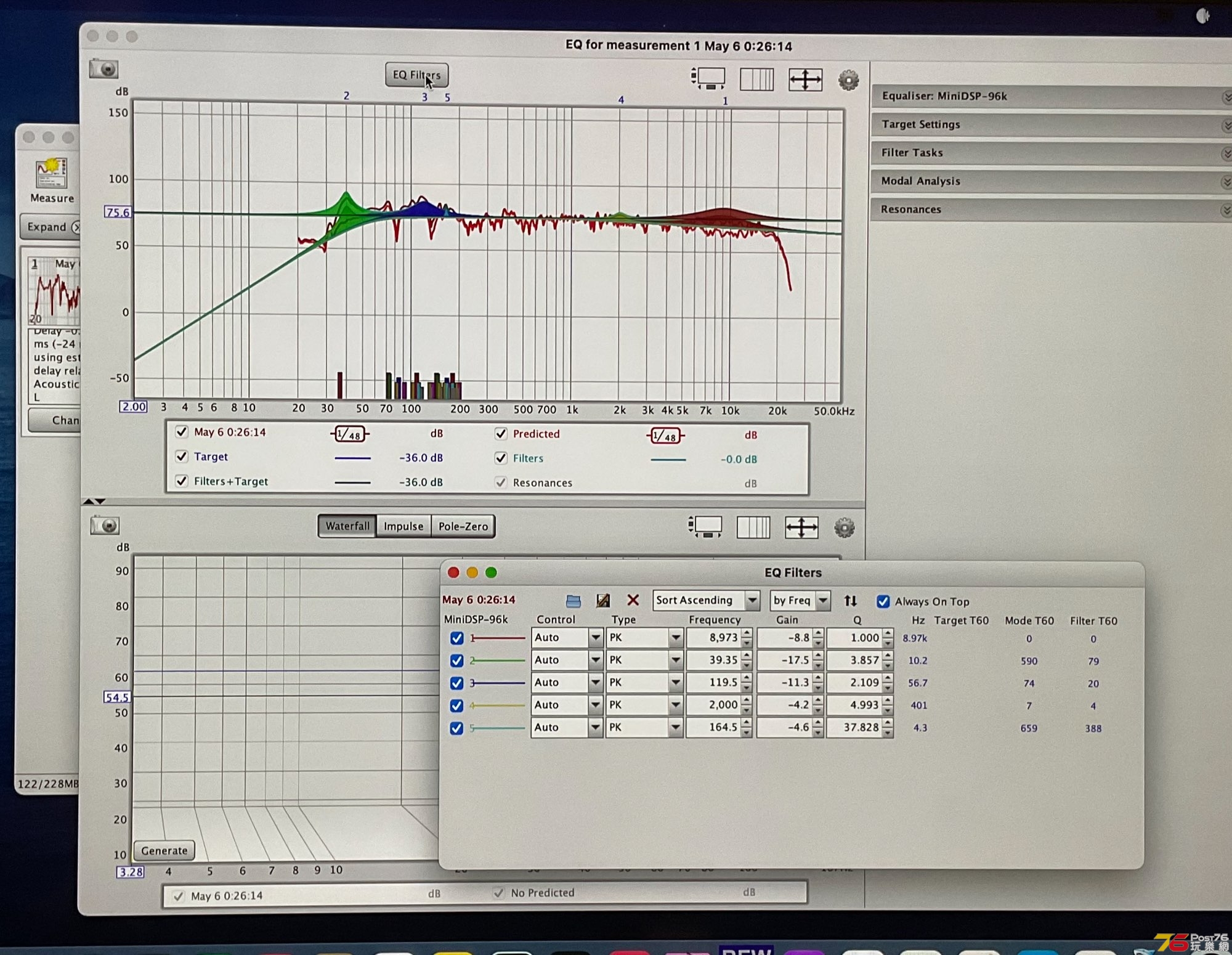Image resolution: width=1232 pixels, height=955 pixels.
Task: Click the frequency axis icon on waterfall graph
Action: pyautogui.click(x=753, y=527)
